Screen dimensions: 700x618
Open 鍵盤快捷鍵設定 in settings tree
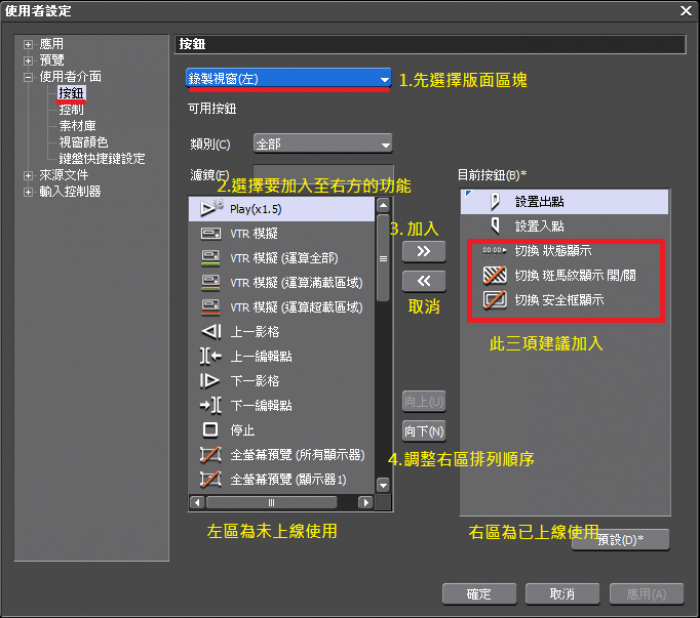[x=101, y=158]
